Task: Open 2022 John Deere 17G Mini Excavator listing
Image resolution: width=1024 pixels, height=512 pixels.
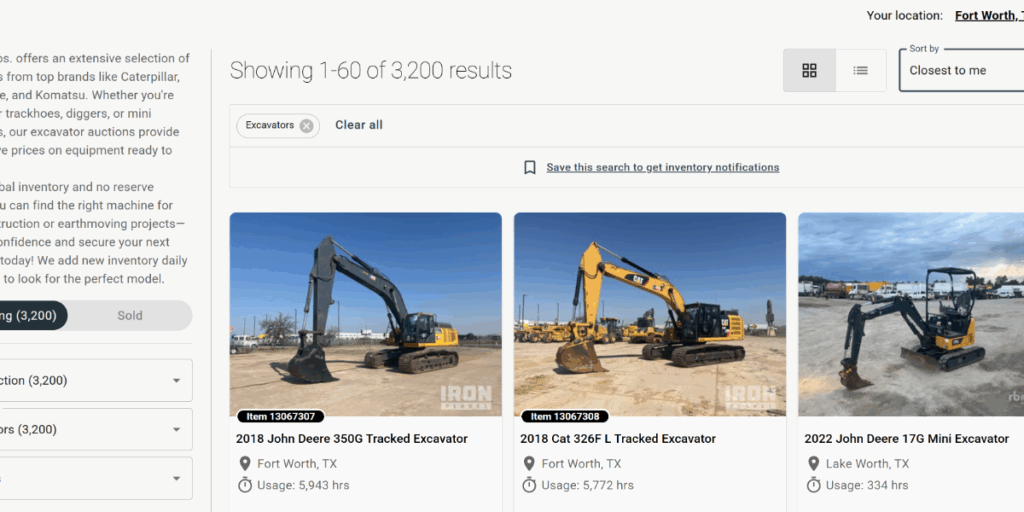Action: coord(906,439)
